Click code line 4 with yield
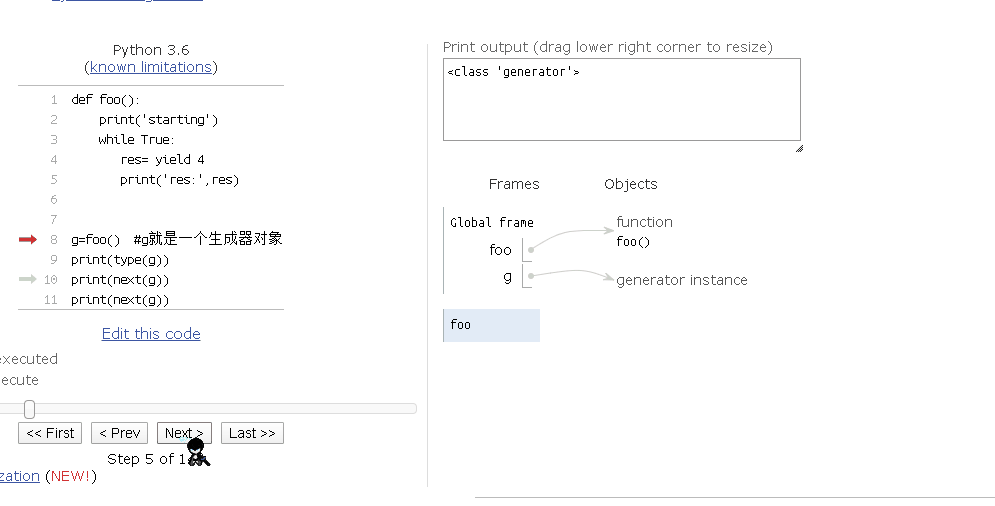The height and width of the screenshot is (506, 995). (x=162, y=159)
